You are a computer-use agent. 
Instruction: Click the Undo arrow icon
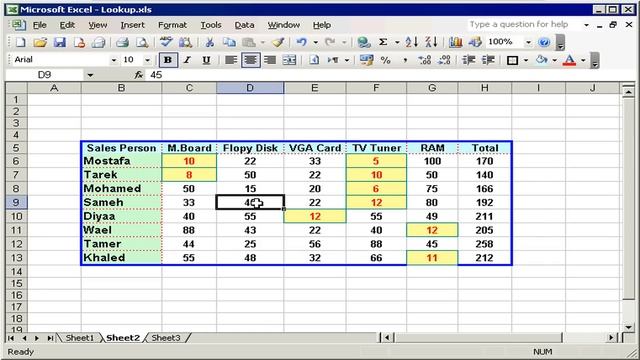[x=302, y=42]
